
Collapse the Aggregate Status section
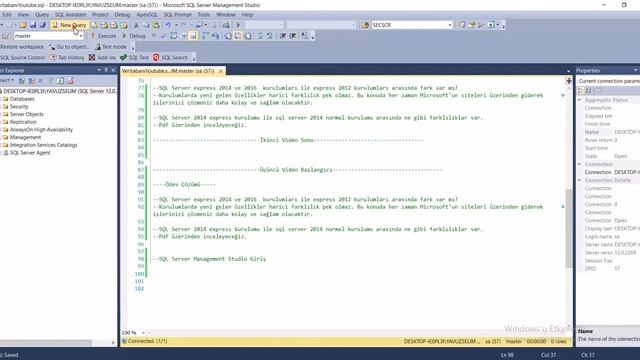click(x=580, y=100)
